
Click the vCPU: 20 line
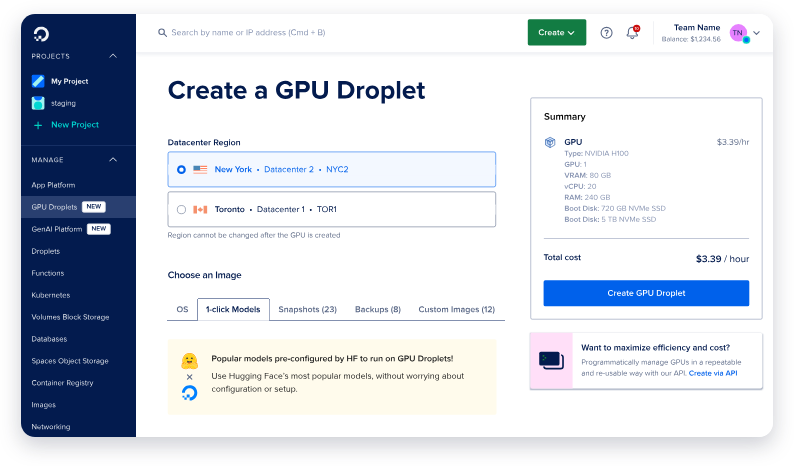point(580,186)
